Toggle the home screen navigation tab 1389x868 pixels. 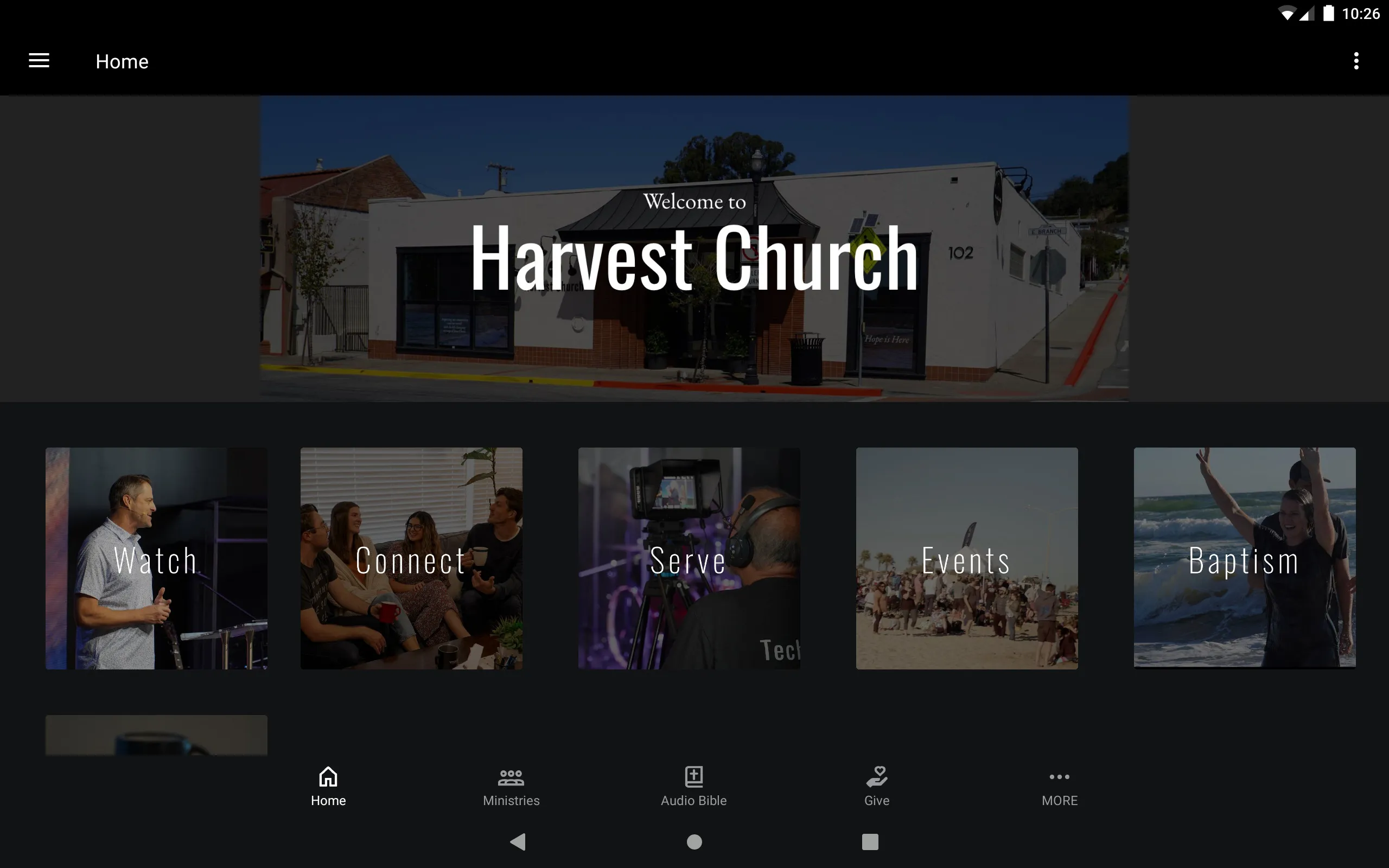coord(328,786)
